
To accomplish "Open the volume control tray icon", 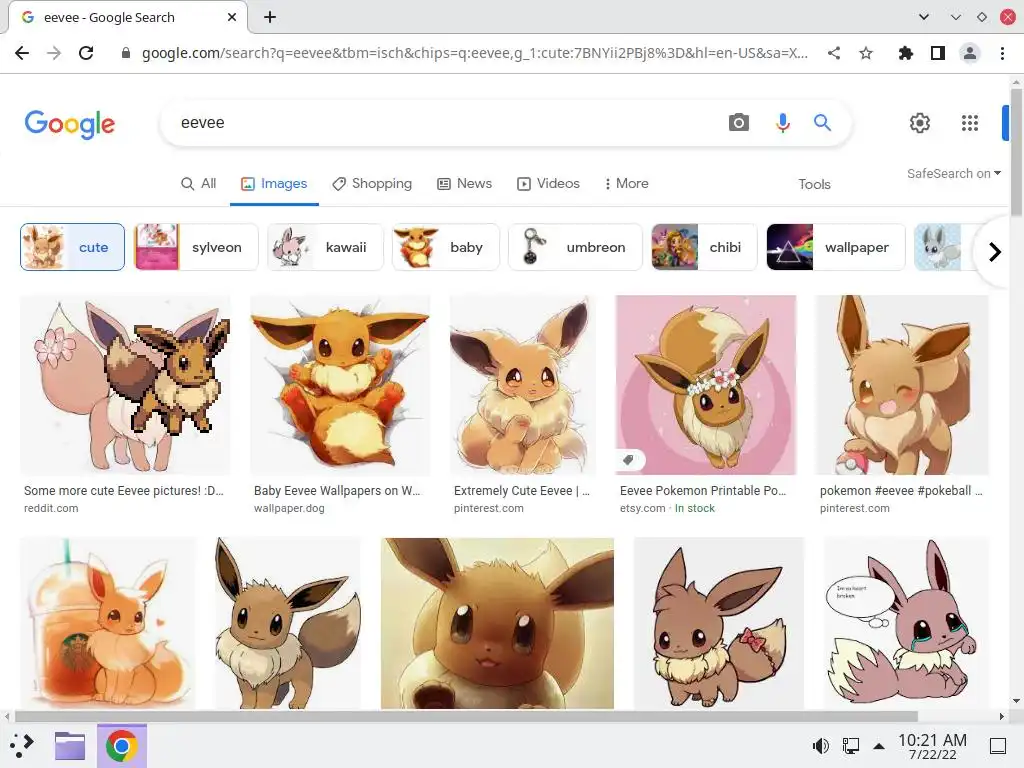I will 820,745.
